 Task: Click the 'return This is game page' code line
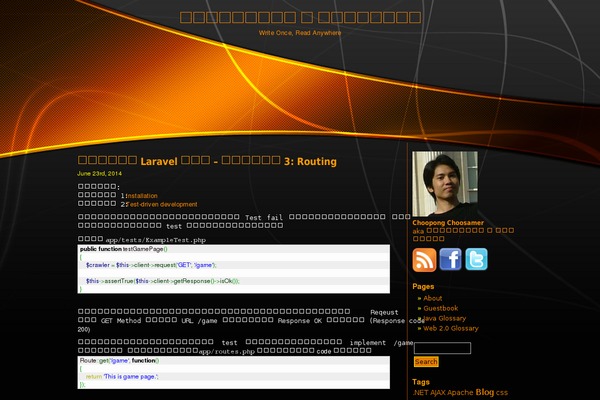click(x=122, y=377)
